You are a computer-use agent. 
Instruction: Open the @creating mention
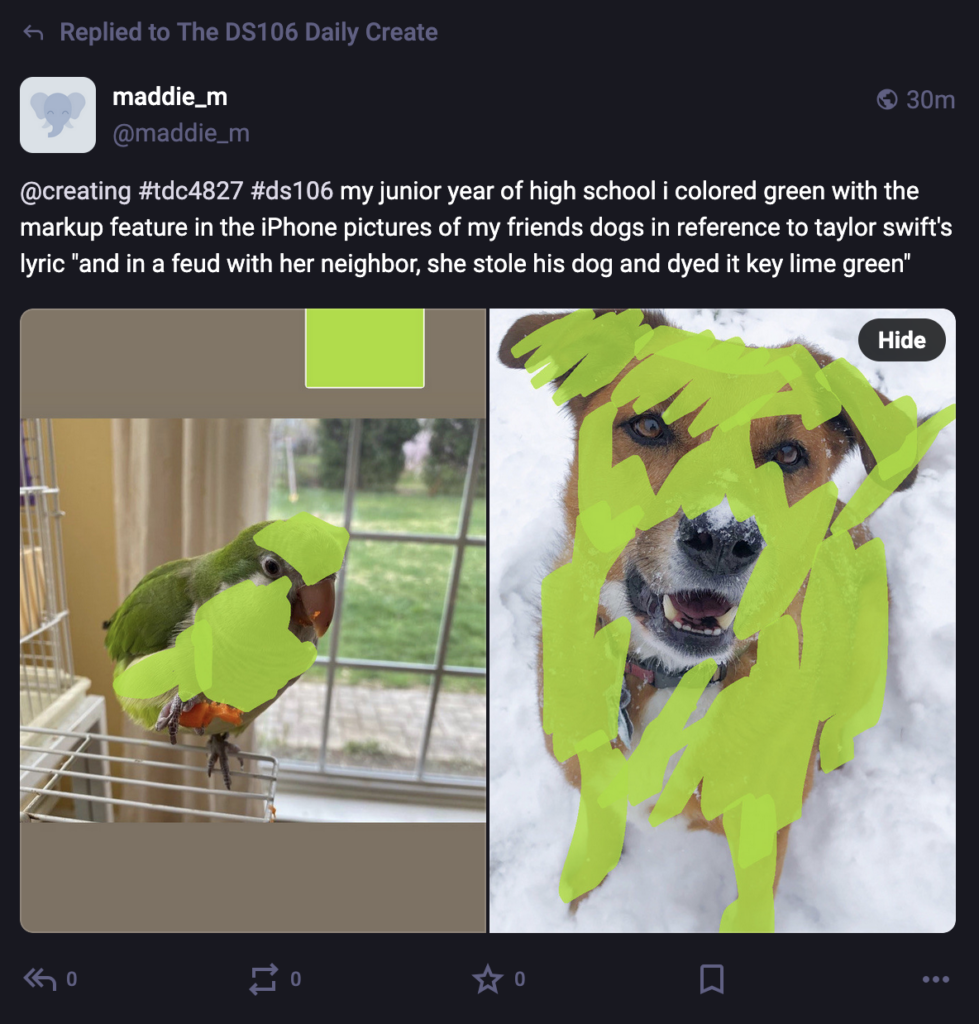pos(76,191)
